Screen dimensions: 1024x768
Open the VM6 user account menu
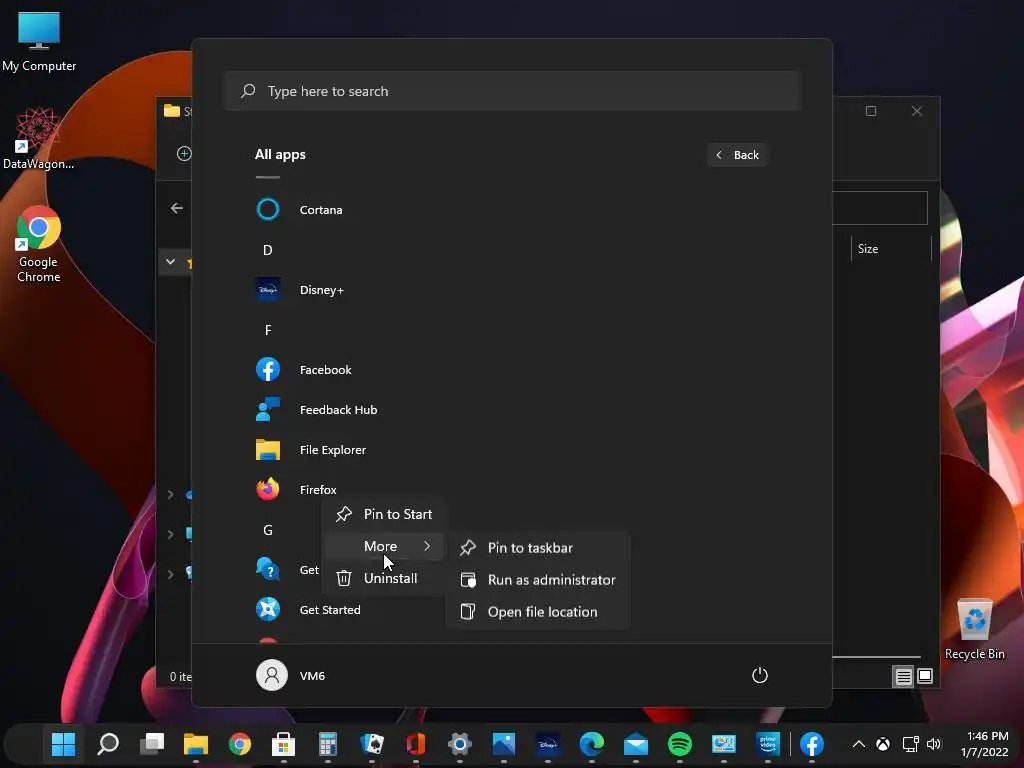pos(291,675)
